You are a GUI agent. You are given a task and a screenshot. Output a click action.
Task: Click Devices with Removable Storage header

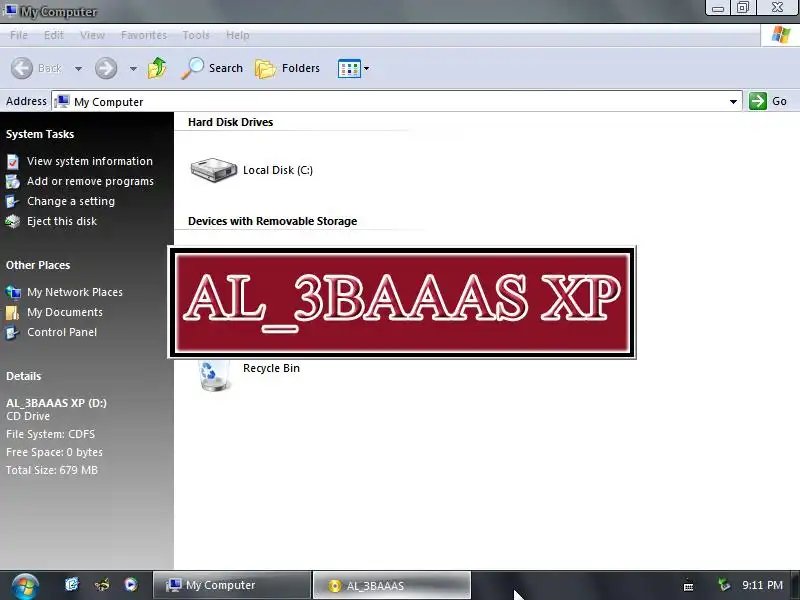coord(272,221)
